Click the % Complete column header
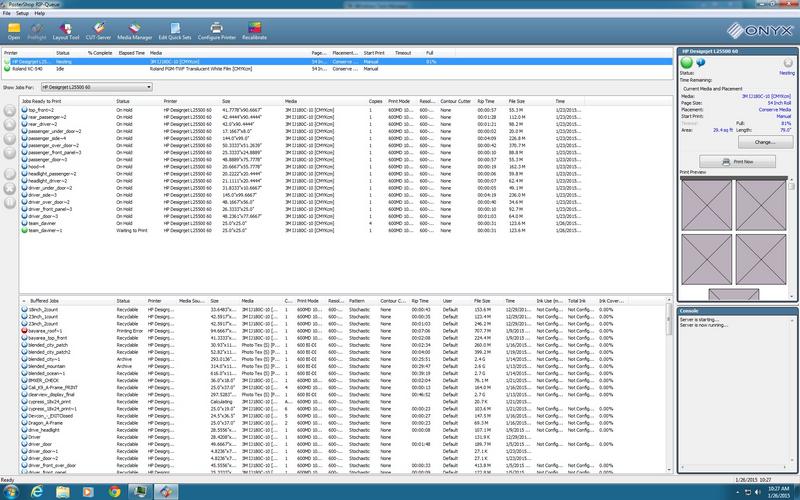The height and width of the screenshot is (500, 800). (100, 53)
